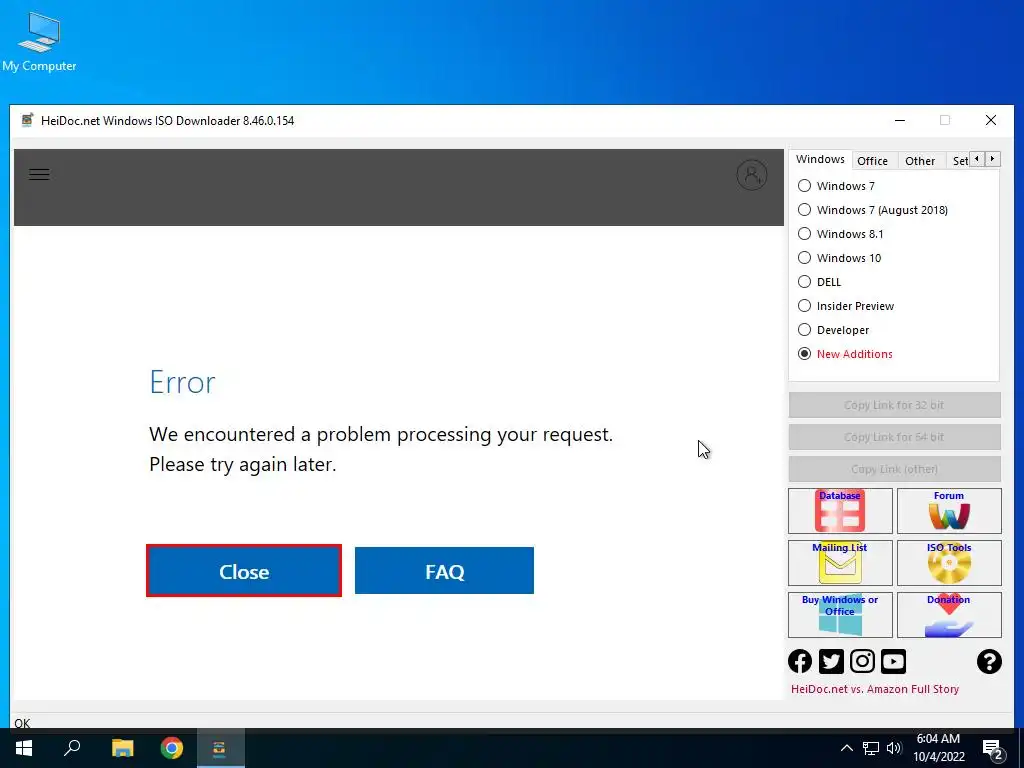Viewport: 1024px width, 768px height.
Task: Visit the Facebook page icon
Action: pos(800,661)
